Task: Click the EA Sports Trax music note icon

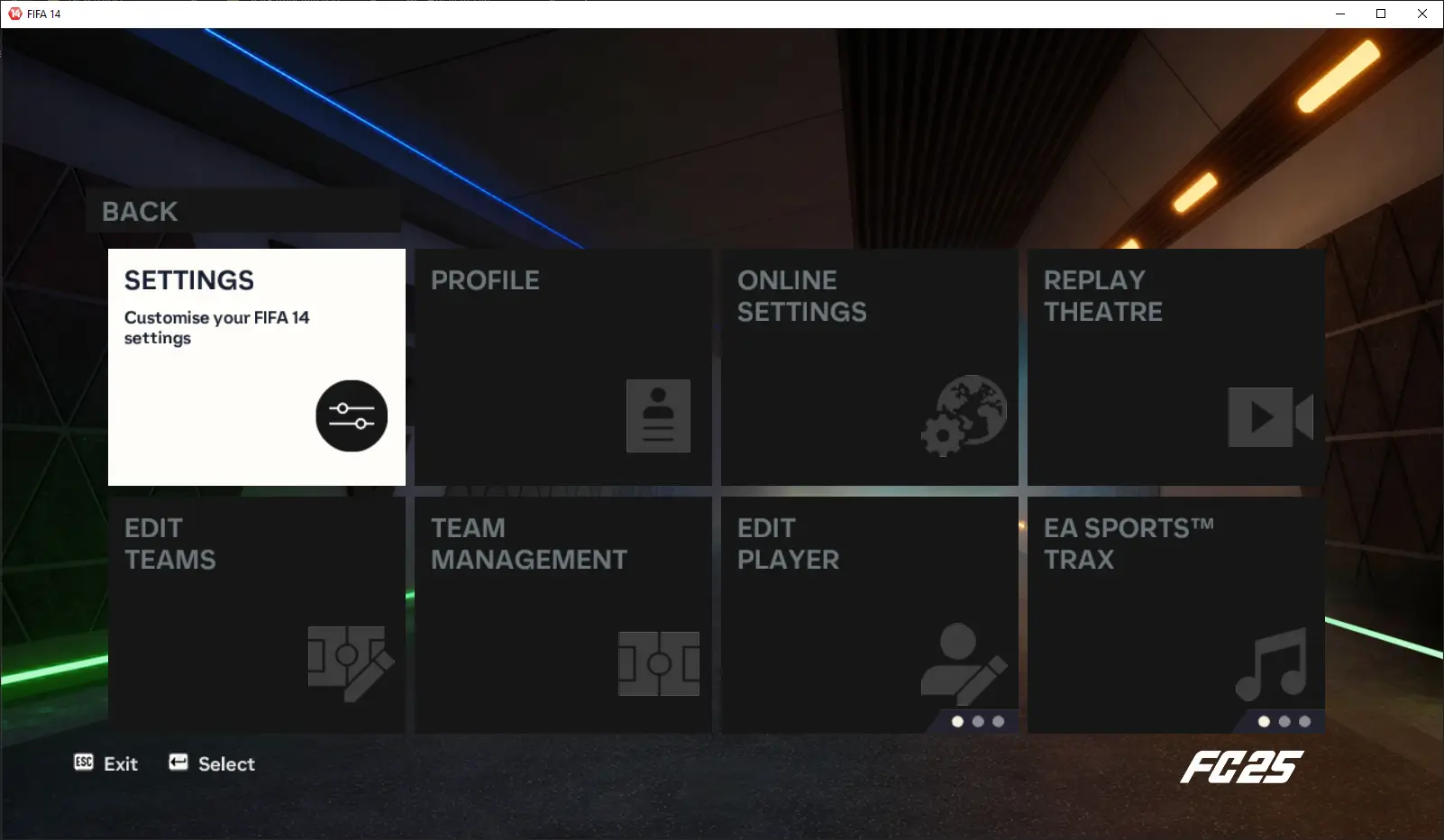Action: (x=1271, y=664)
